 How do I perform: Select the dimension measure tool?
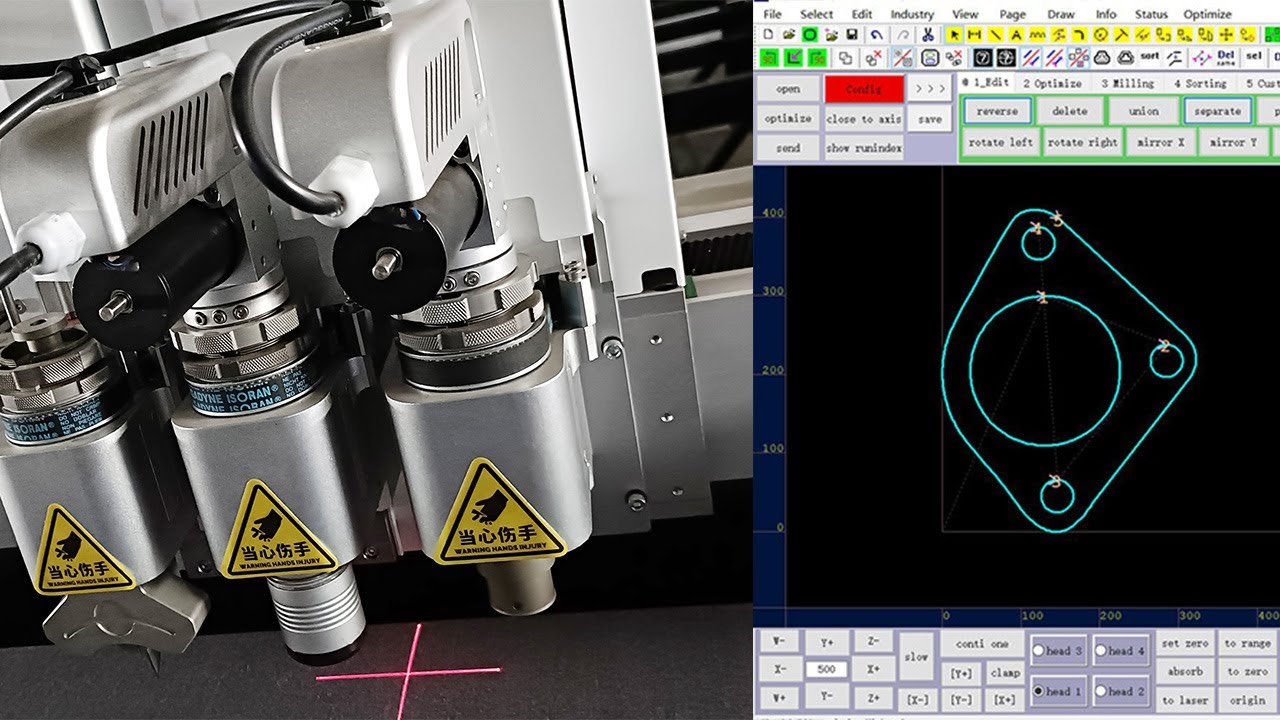pos(974,35)
